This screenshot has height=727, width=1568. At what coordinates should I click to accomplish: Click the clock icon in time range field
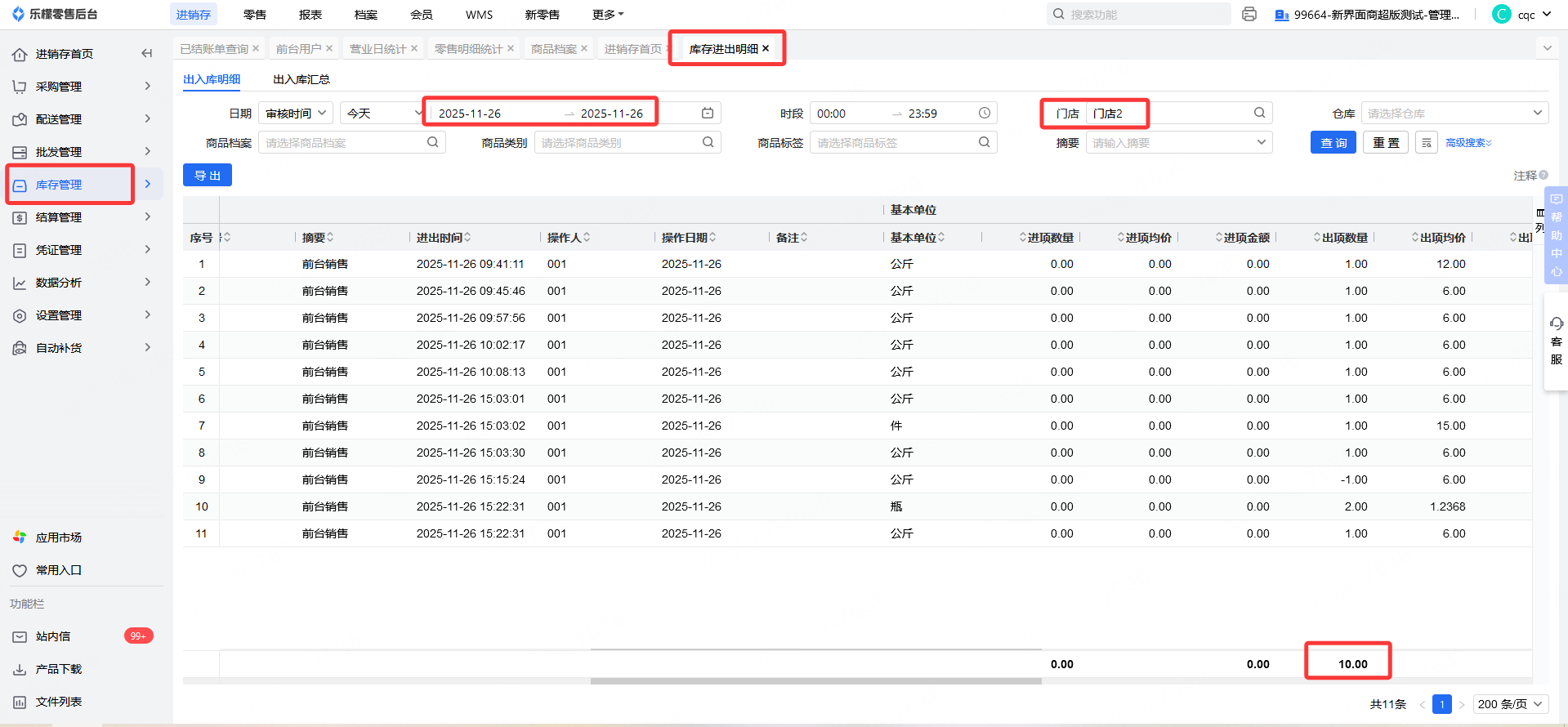(x=985, y=114)
